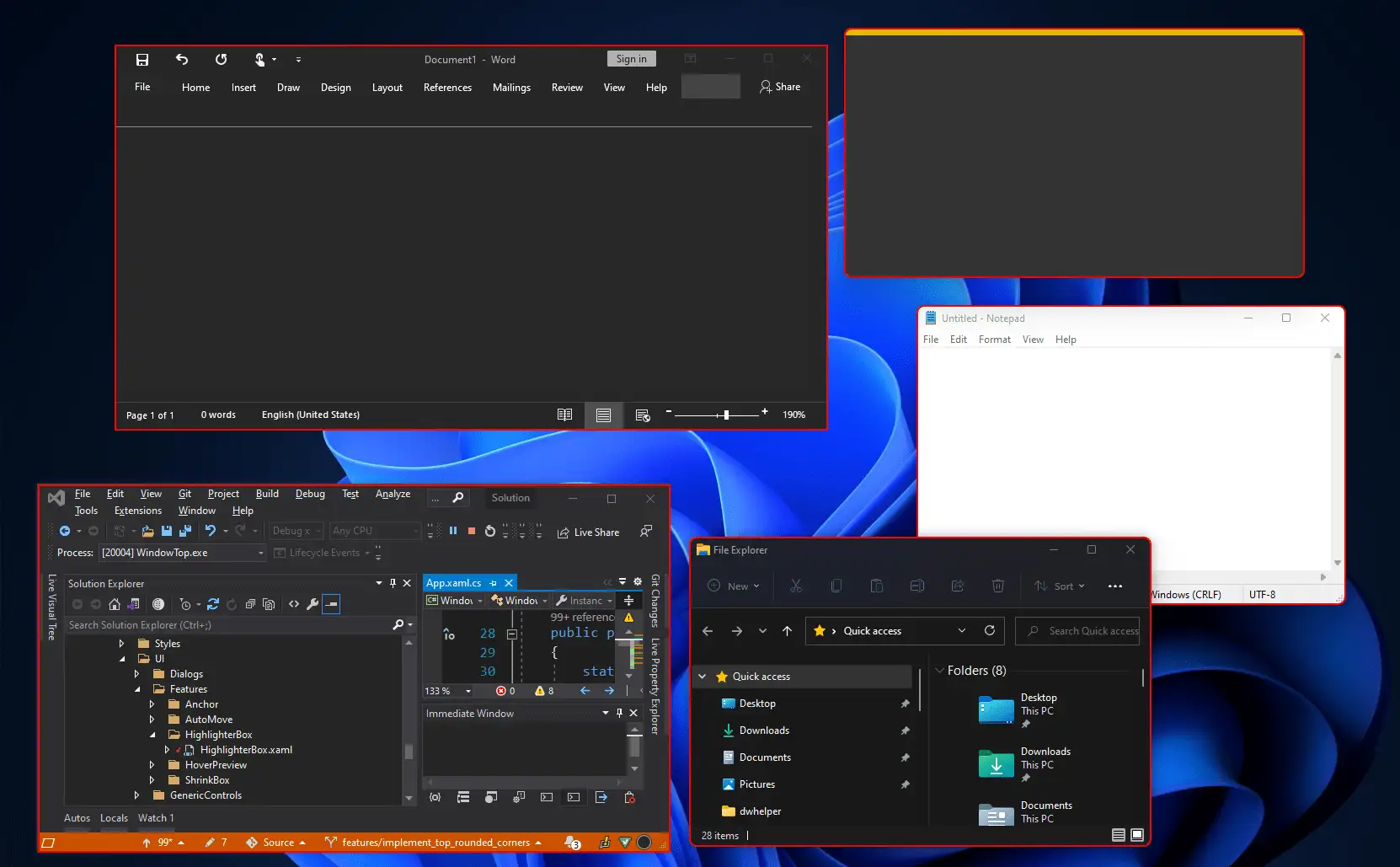Viewport: 1400px width, 867px height.
Task: Start debugging with the continue icon in Visual Studio
Action: click(433, 531)
